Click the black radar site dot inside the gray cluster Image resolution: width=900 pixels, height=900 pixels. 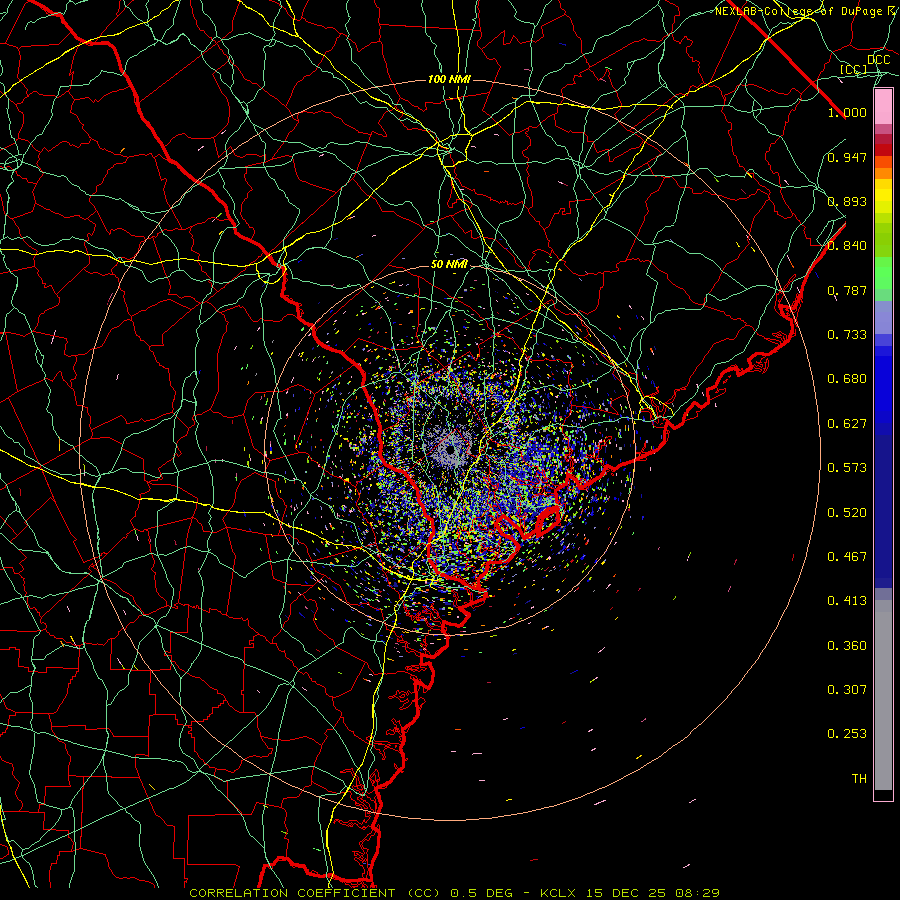450,449
